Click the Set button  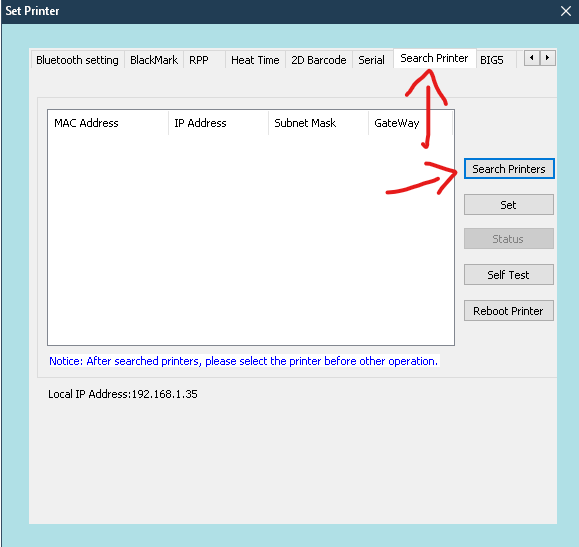pos(509,205)
